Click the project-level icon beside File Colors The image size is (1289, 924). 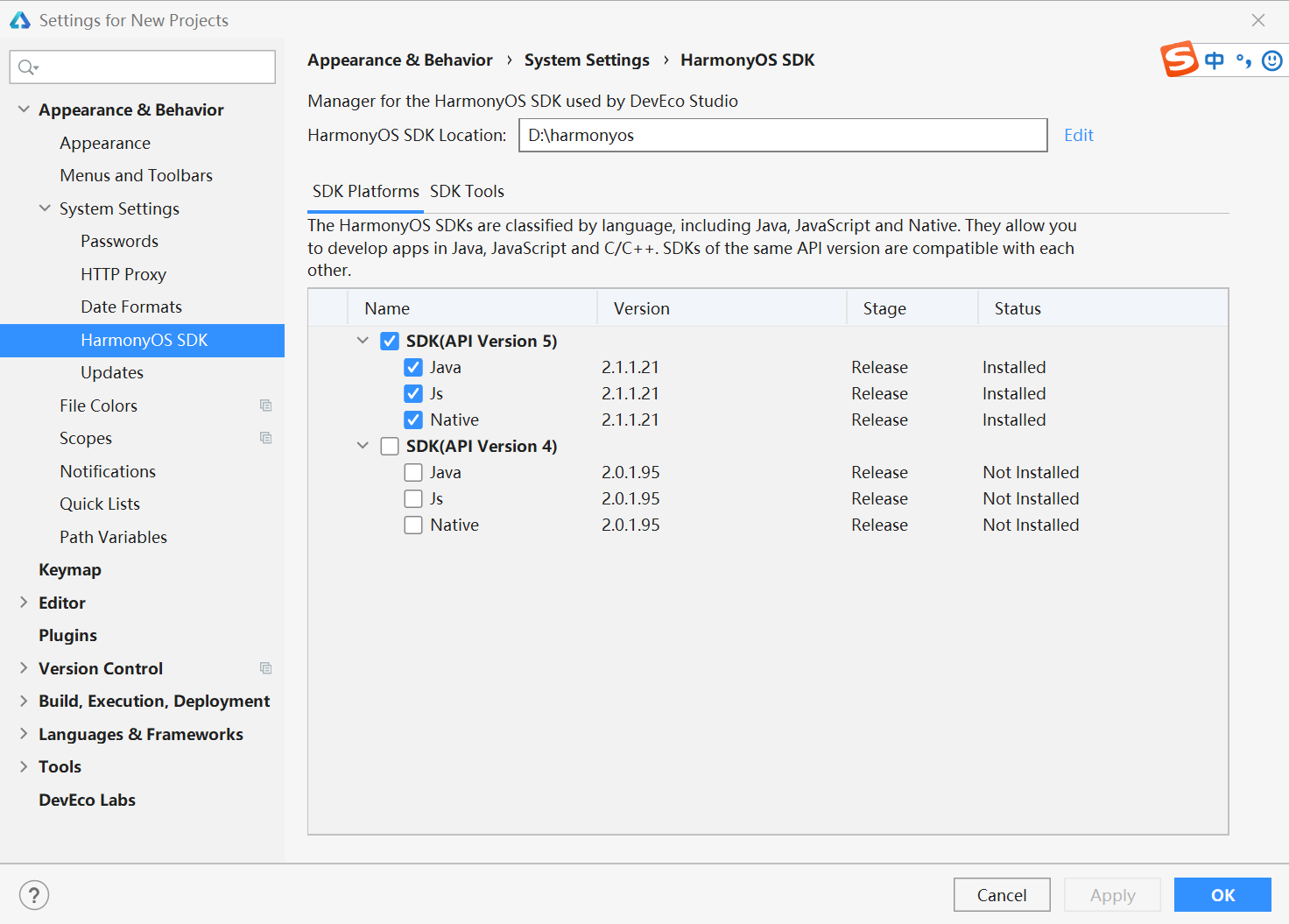(x=265, y=406)
